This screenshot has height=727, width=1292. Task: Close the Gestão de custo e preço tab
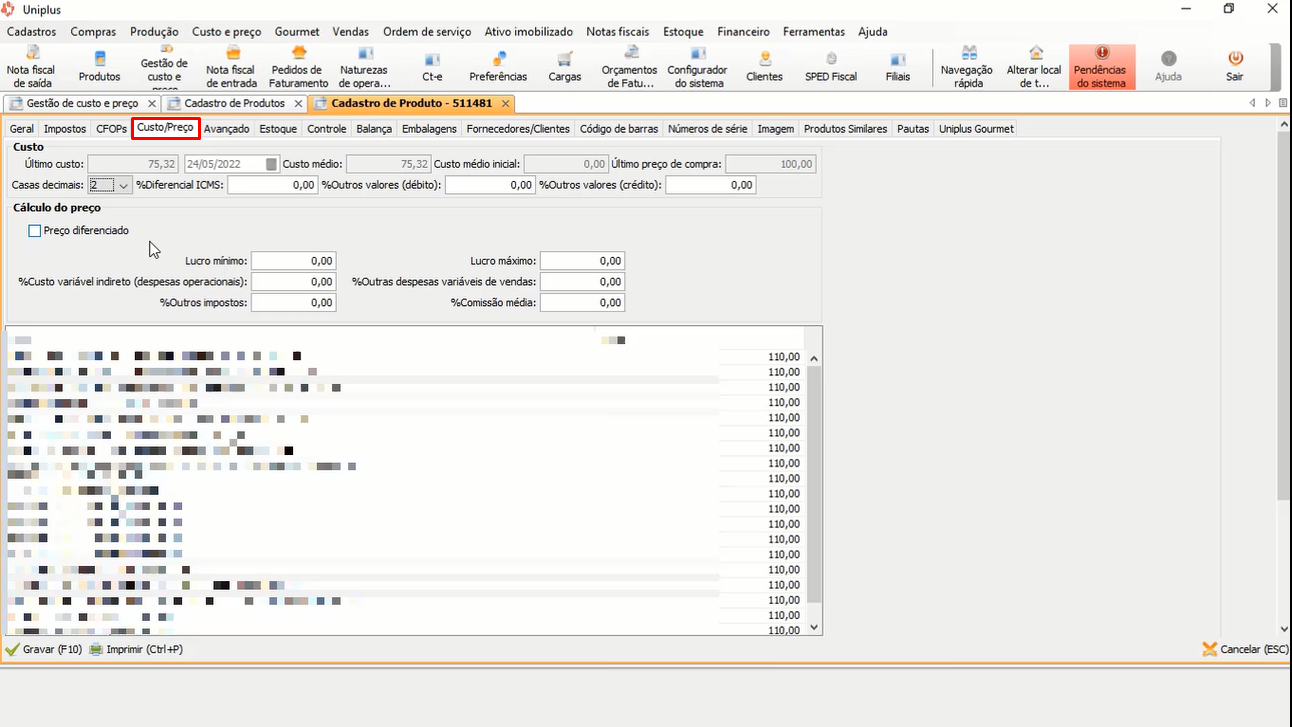click(x=152, y=103)
